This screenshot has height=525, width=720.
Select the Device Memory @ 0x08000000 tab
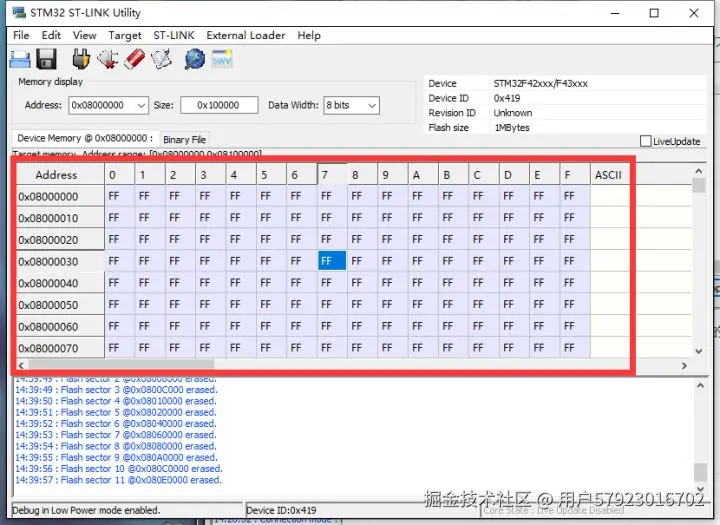(85, 138)
